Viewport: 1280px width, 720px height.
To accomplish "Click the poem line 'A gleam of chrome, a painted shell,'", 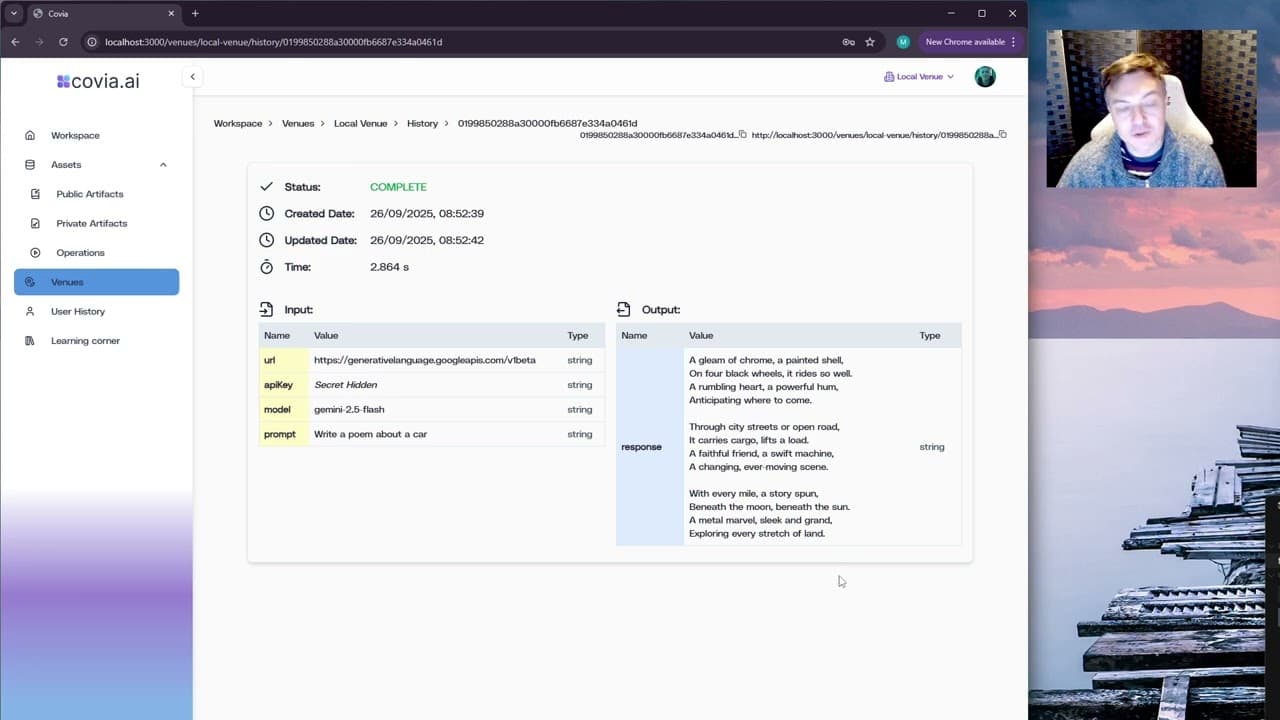I will click(766, 360).
